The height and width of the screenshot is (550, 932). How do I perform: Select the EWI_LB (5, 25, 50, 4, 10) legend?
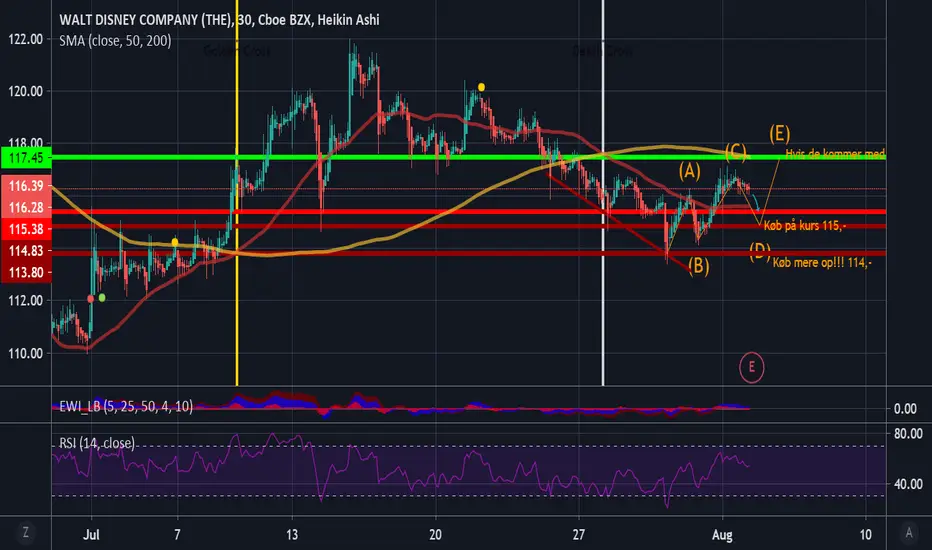(x=126, y=407)
